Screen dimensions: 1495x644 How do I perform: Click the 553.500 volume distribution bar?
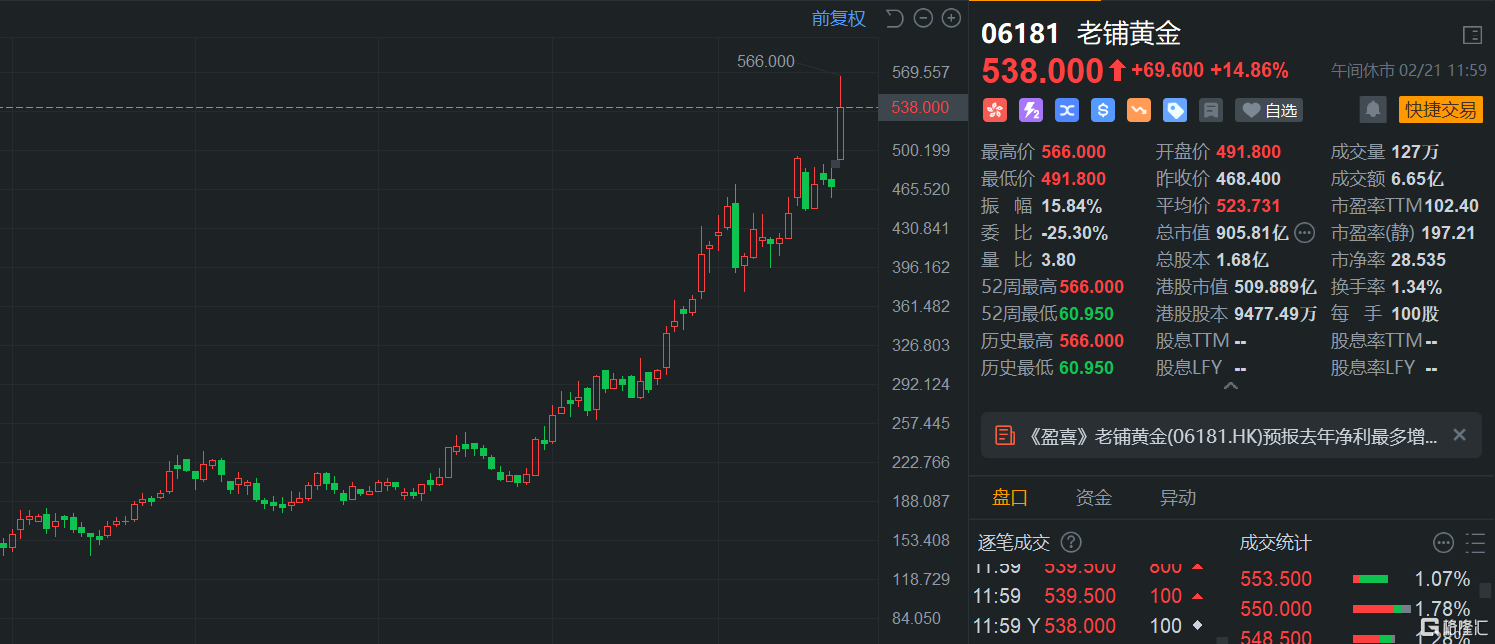click(1370, 579)
